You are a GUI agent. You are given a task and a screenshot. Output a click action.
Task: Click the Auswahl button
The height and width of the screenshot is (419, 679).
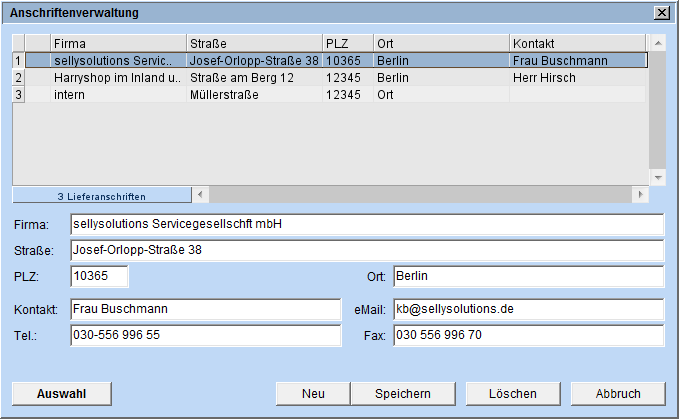(62, 393)
